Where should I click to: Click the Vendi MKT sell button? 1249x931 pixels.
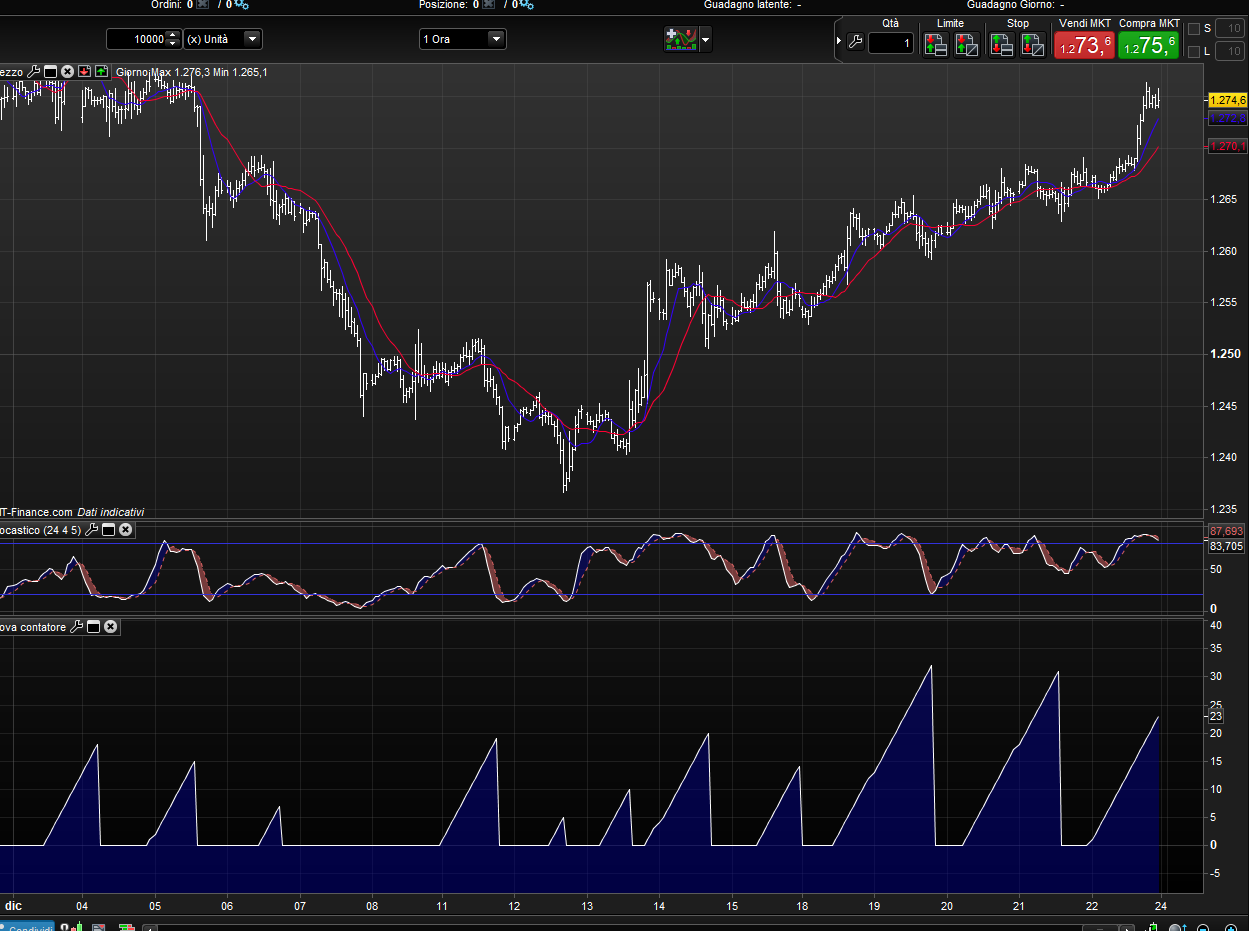click(x=1084, y=44)
